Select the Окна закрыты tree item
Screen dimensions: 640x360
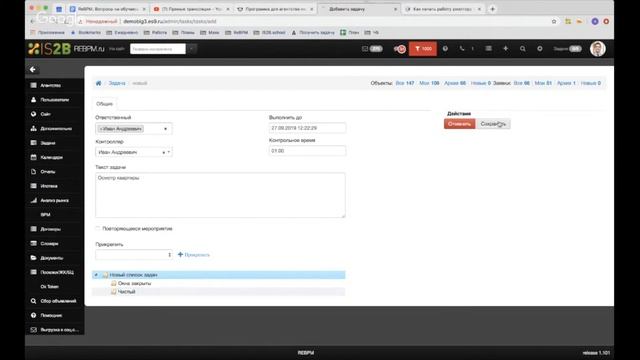click(134, 283)
